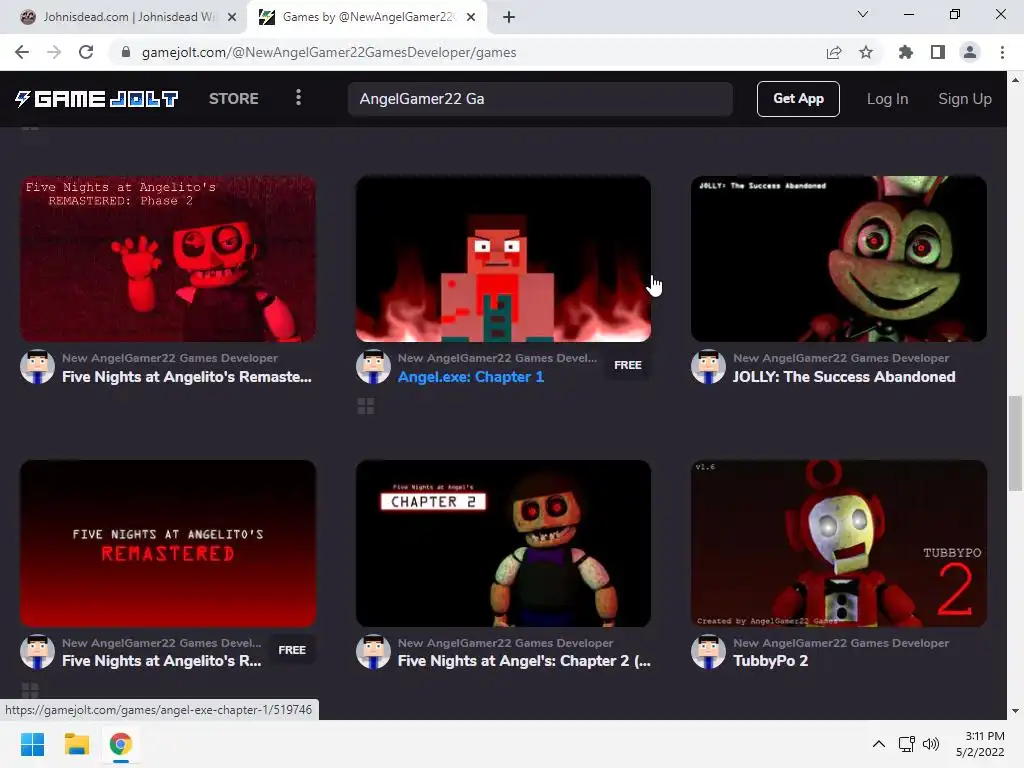Screen dimensions: 1024x768
Task: Click the scrollbar down arrow
Action: pyautogui.click(x=1015, y=711)
